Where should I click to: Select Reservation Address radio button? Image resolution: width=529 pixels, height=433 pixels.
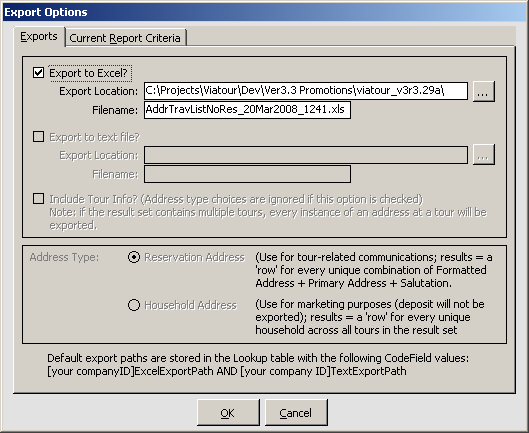click(134, 257)
